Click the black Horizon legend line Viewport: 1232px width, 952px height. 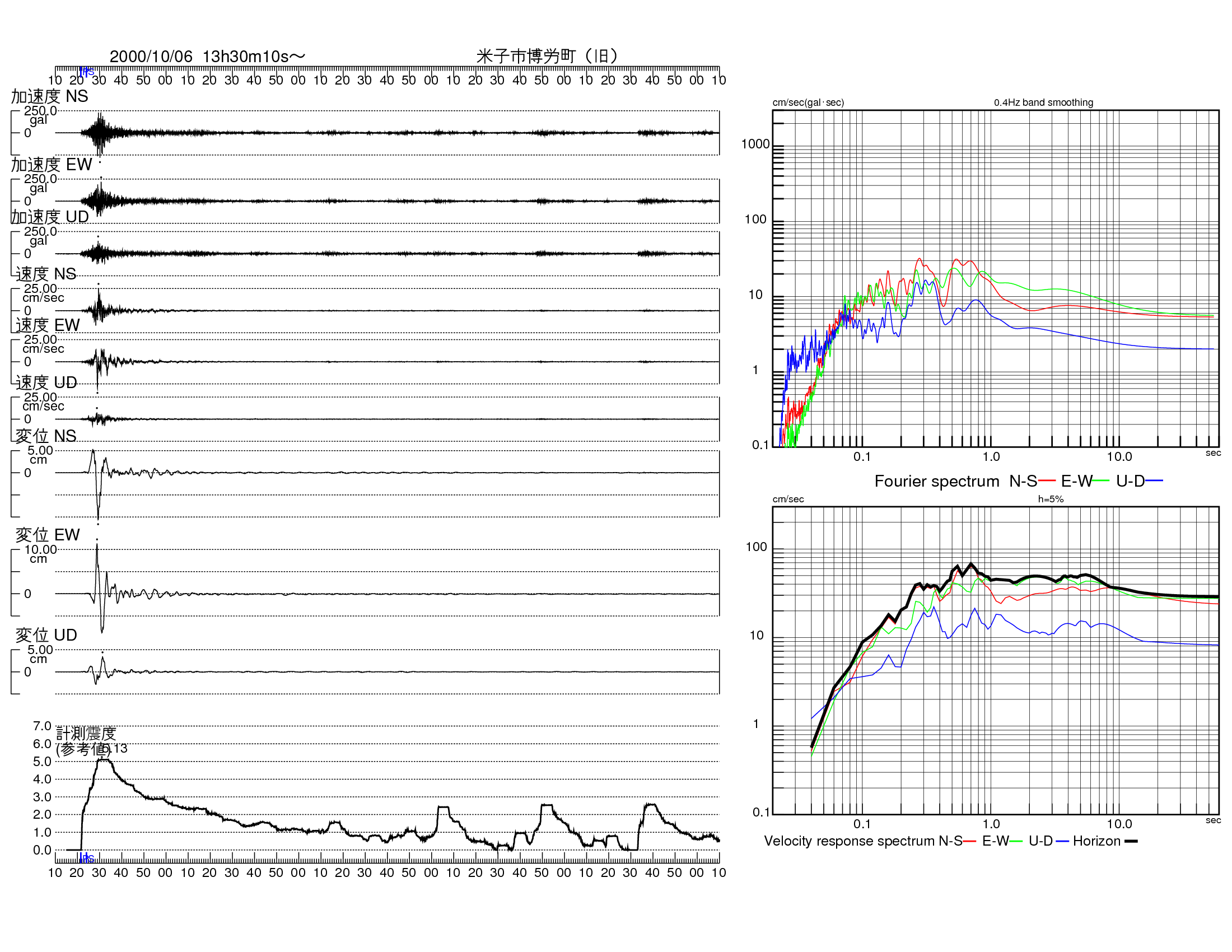(x=1131, y=842)
